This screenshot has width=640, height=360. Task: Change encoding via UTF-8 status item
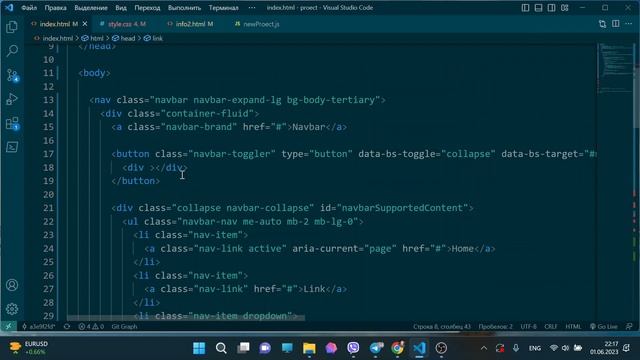529,327
